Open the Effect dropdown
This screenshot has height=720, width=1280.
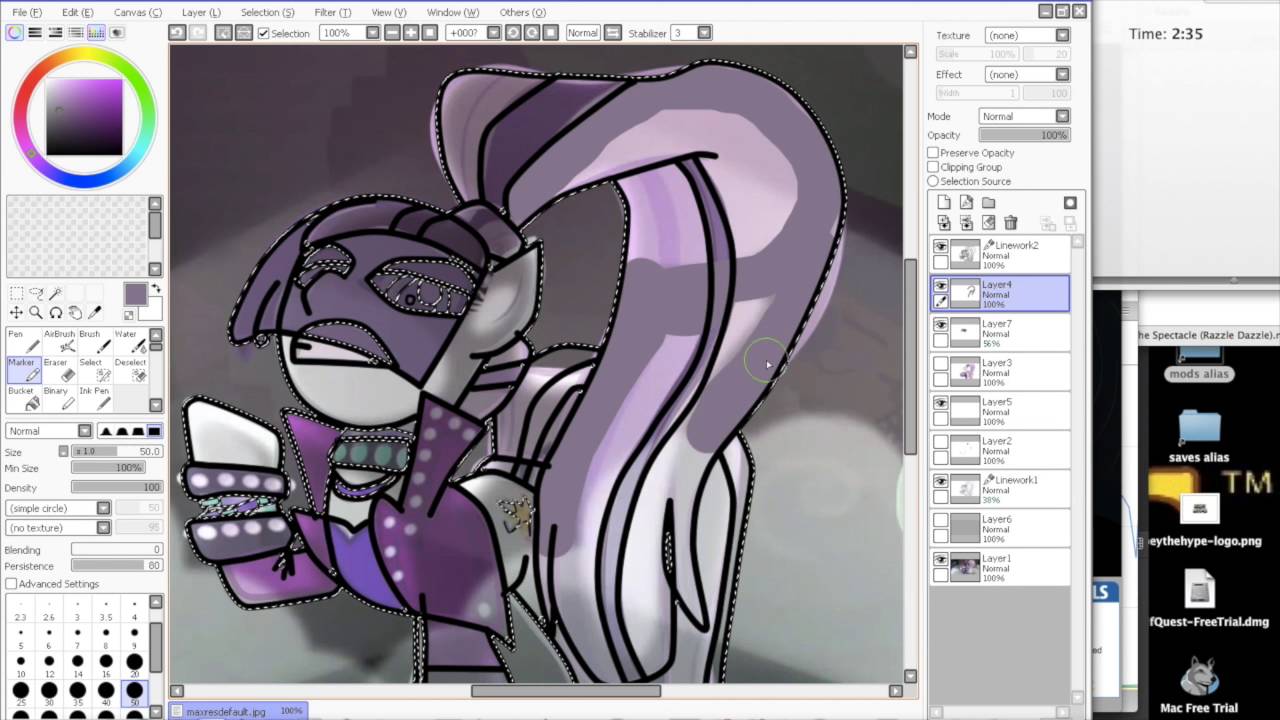tap(1027, 74)
